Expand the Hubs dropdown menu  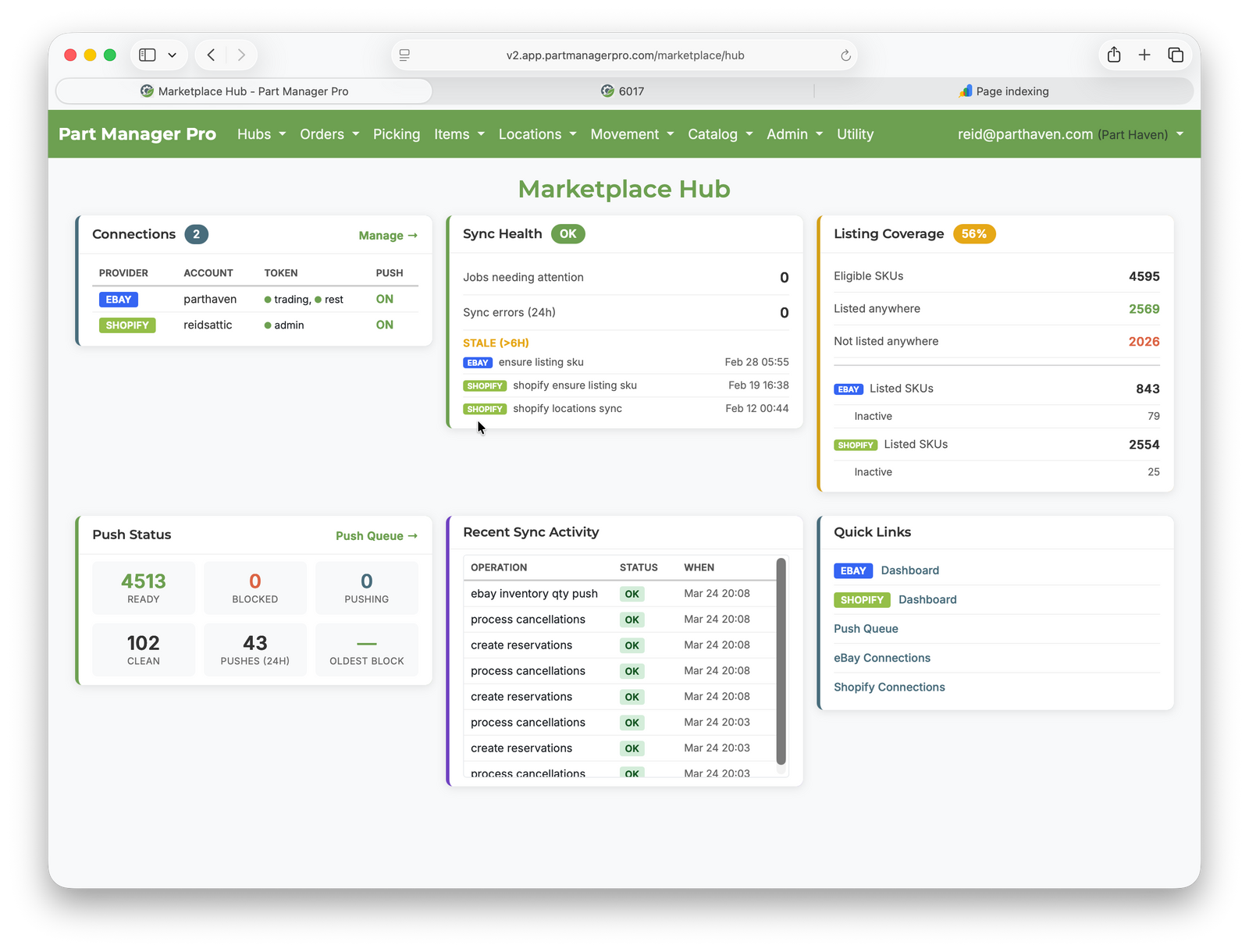(x=262, y=134)
